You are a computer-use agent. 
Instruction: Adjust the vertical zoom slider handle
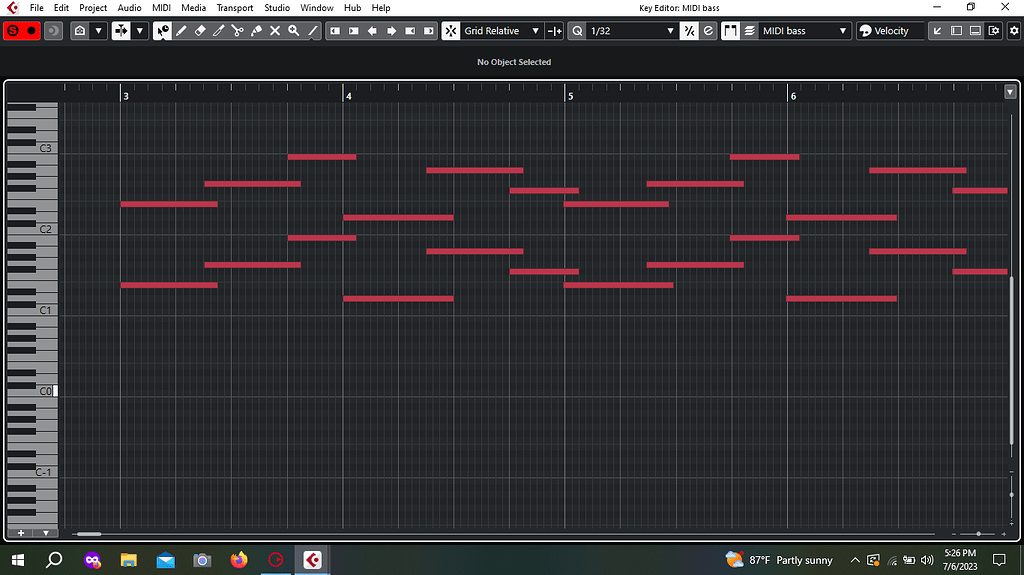point(1012,495)
